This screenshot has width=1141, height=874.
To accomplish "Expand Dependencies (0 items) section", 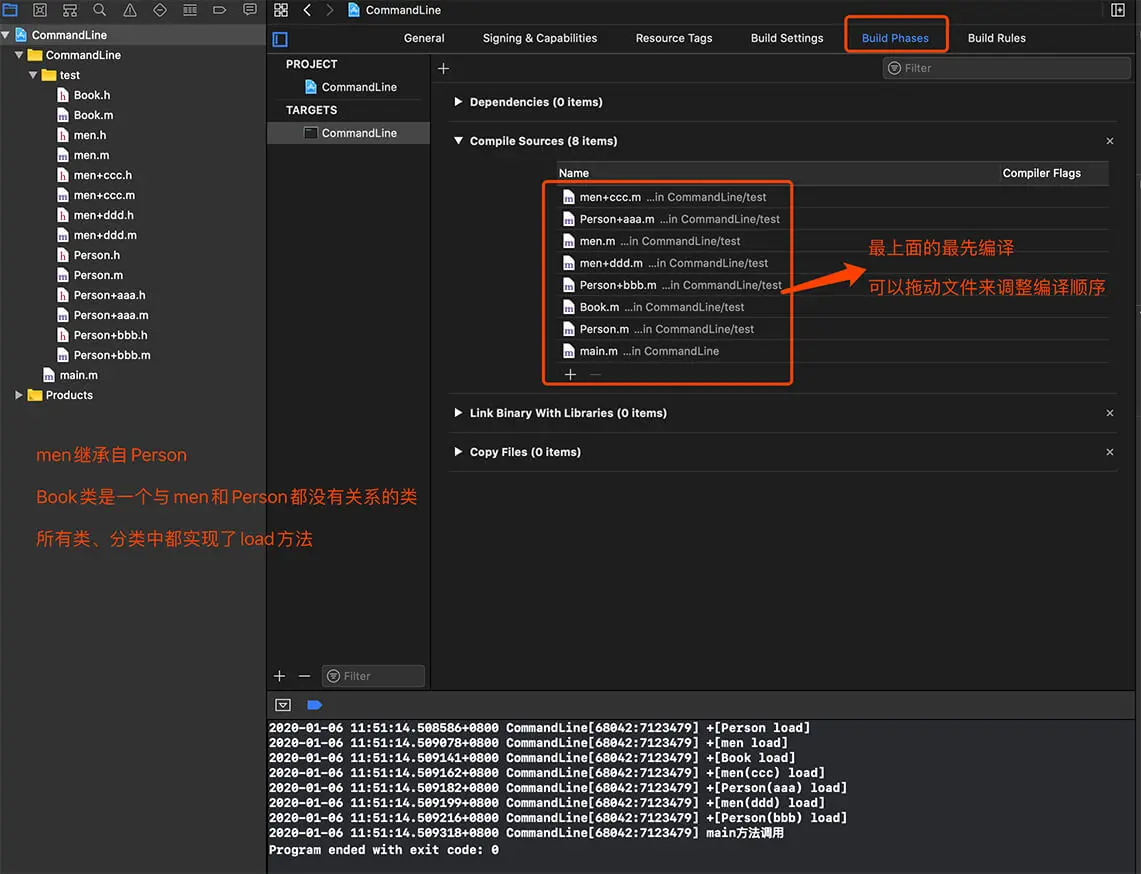I will pyautogui.click(x=458, y=102).
